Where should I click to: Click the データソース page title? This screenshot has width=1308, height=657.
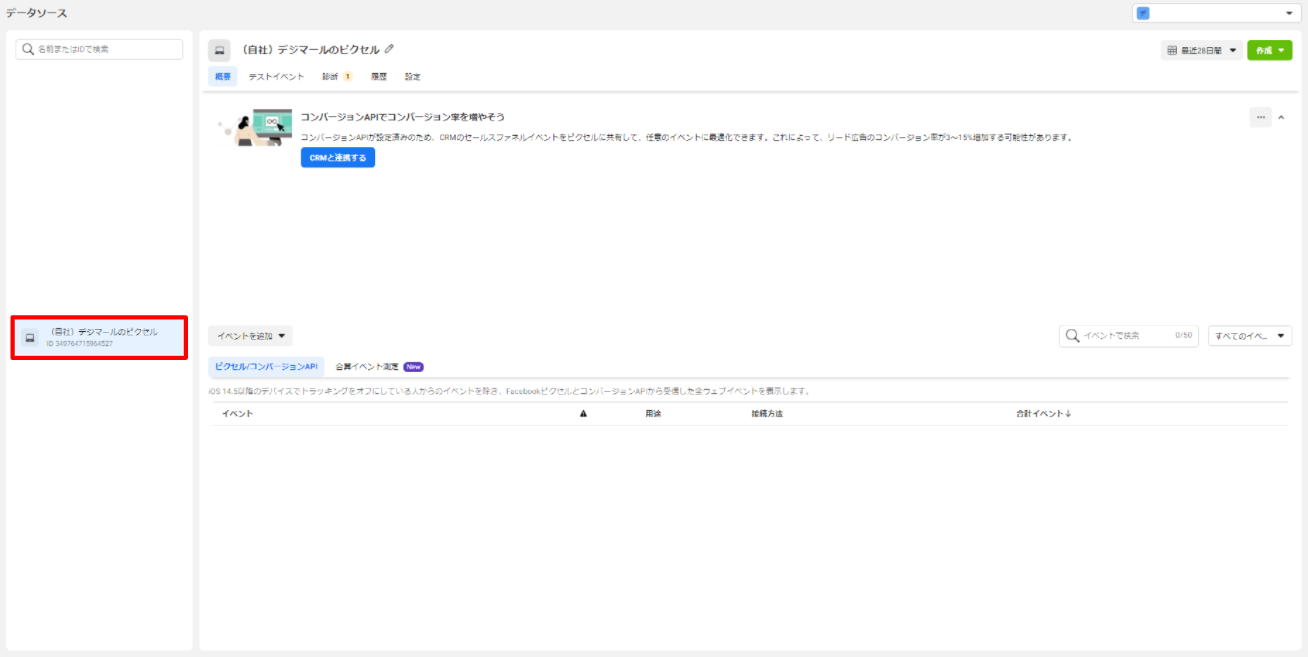click(37, 13)
